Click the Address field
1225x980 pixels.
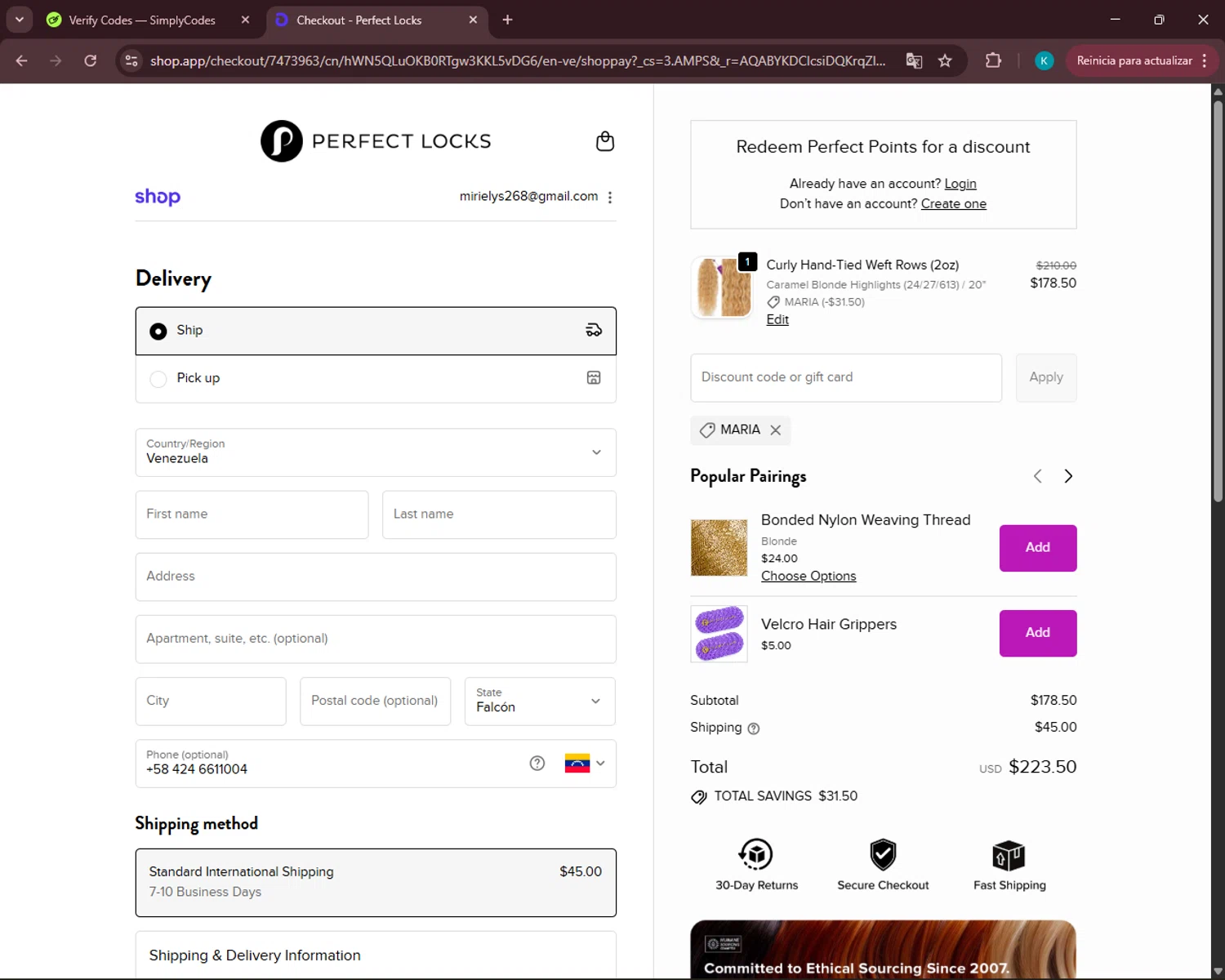pyautogui.click(x=376, y=577)
